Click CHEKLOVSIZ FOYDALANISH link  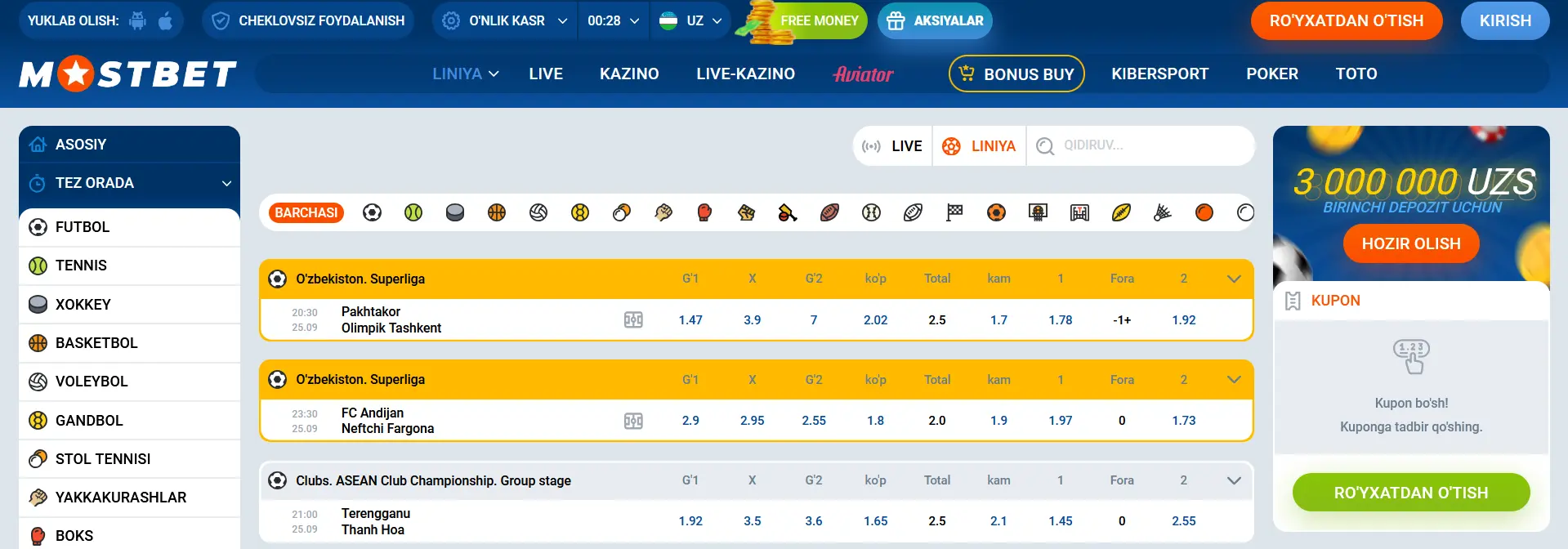click(x=308, y=20)
